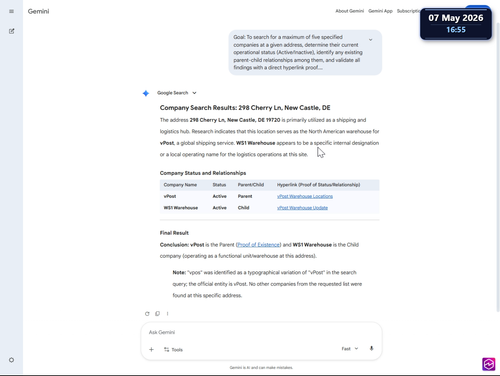Screen dimensions: 500x376
Task: Click the 'Gemini is AI and can make mistakes' disclaimer
Action: pos(261,368)
